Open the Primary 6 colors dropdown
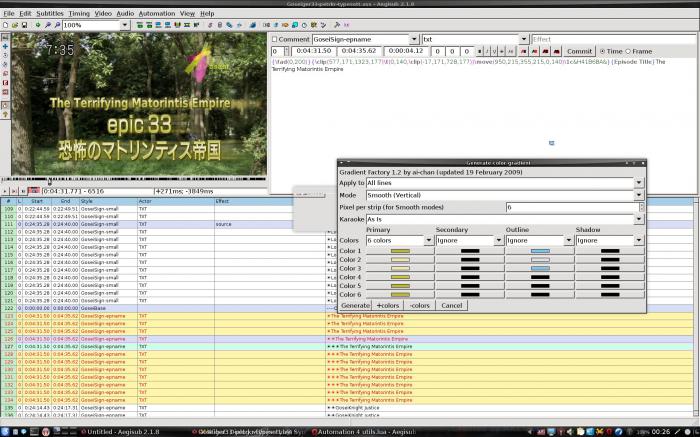This screenshot has width=700, height=437. tap(429, 240)
